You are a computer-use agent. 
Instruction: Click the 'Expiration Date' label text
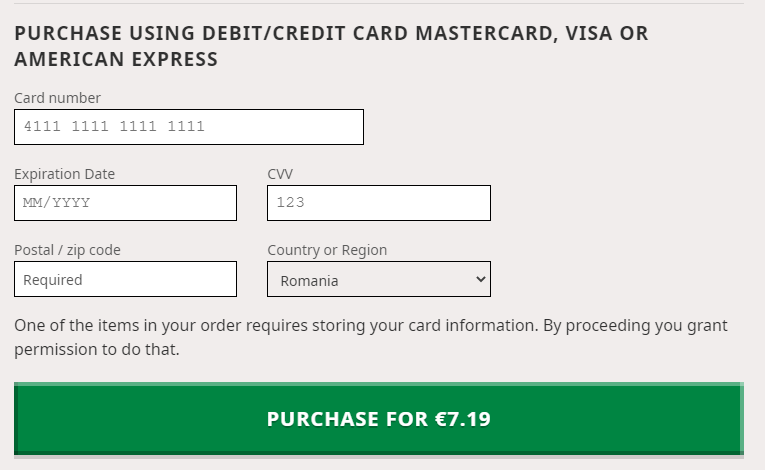(64, 174)
